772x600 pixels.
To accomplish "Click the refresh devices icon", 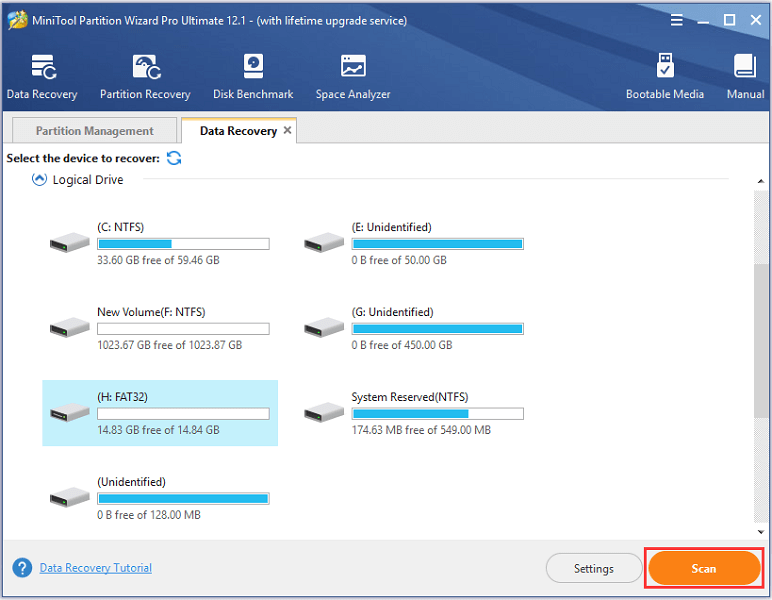I will click(x=174, y=158).
